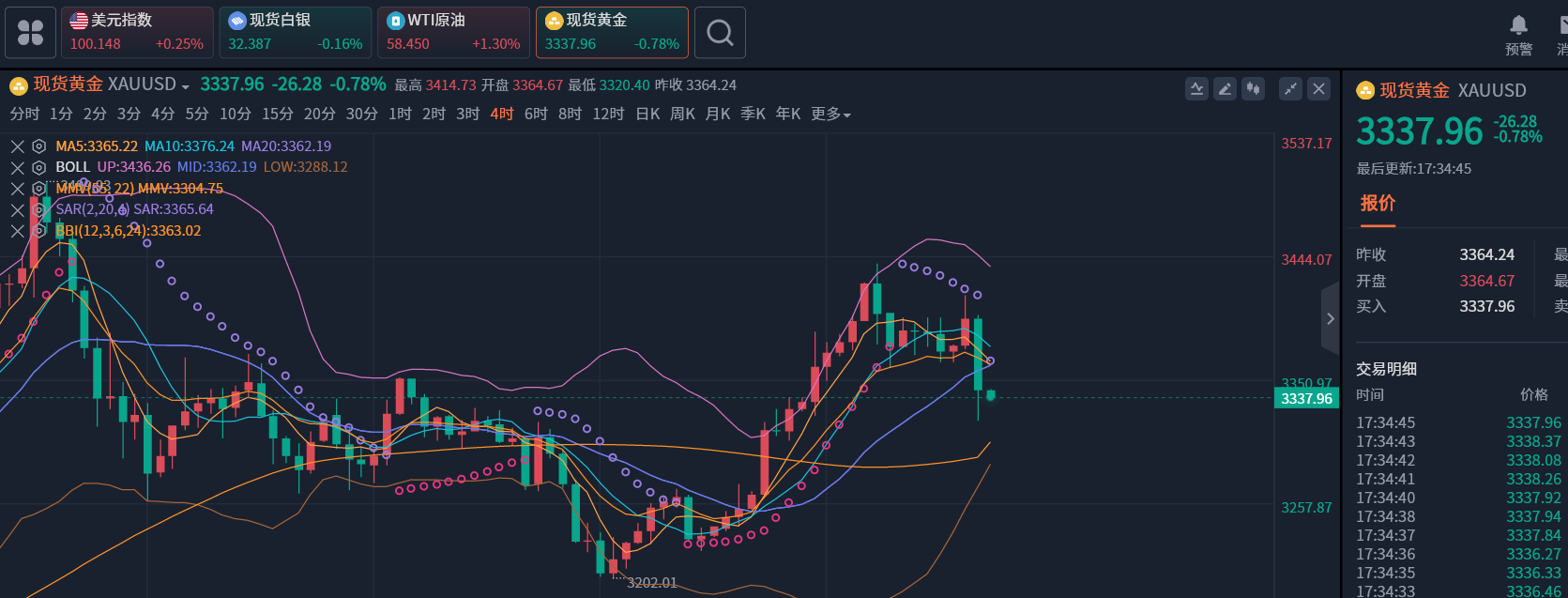Activate the pencil drawing tool

1225,88
